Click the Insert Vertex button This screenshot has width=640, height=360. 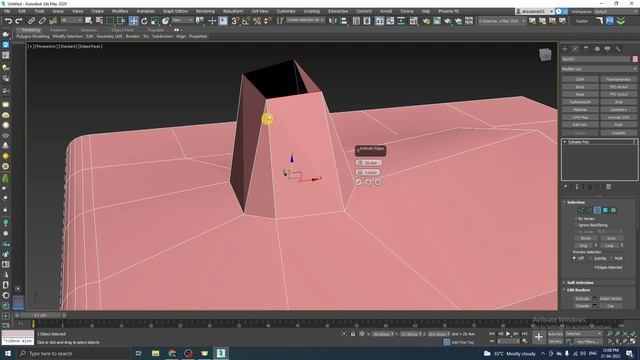point(610,299)
